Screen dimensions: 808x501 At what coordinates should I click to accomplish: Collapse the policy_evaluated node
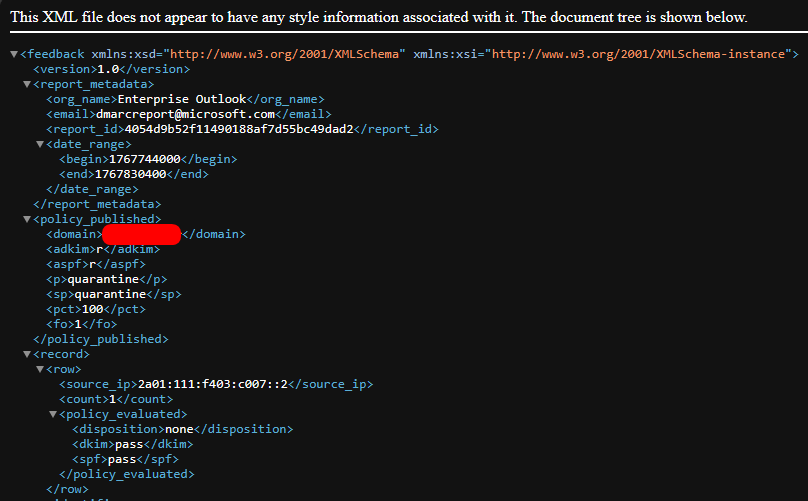[x=53, y=414]
